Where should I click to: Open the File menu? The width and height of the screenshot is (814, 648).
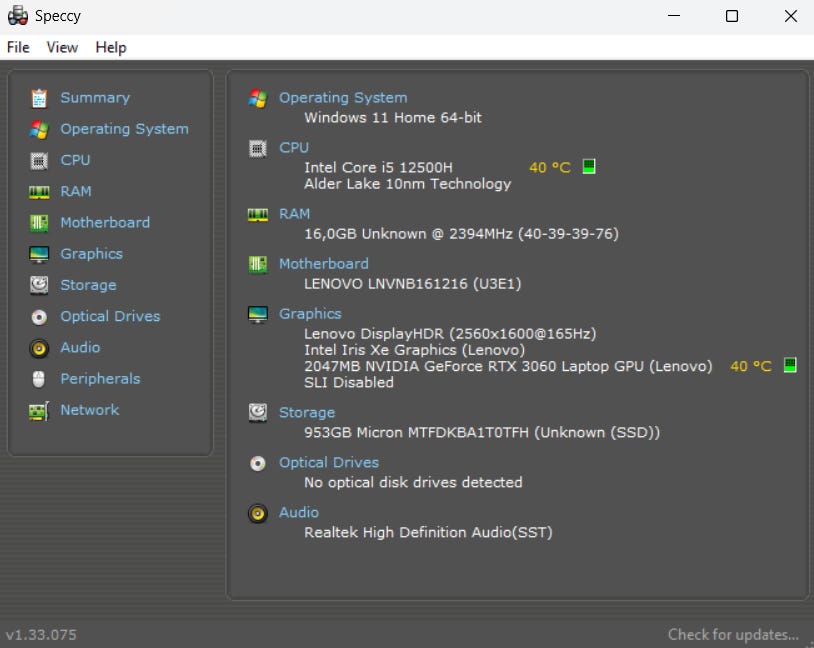(18, 47)
